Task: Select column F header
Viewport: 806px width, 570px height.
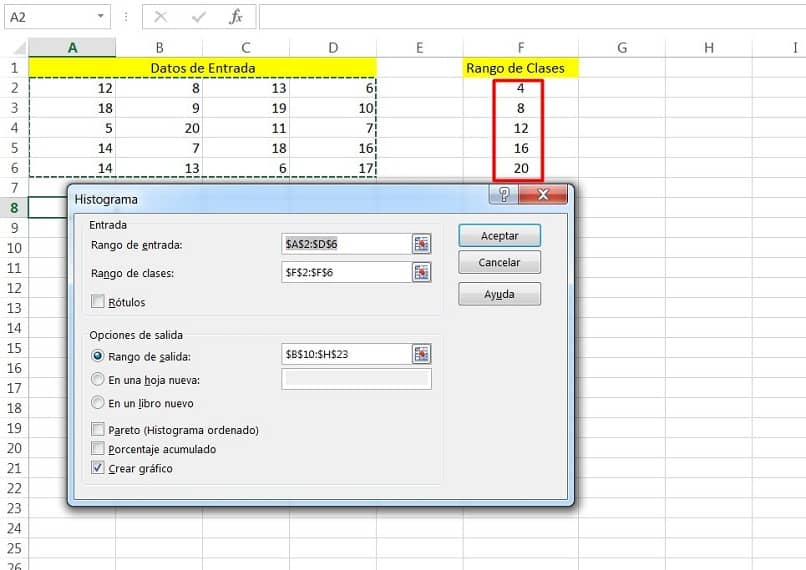Action: pyautogui.click(x=521, y=48)
